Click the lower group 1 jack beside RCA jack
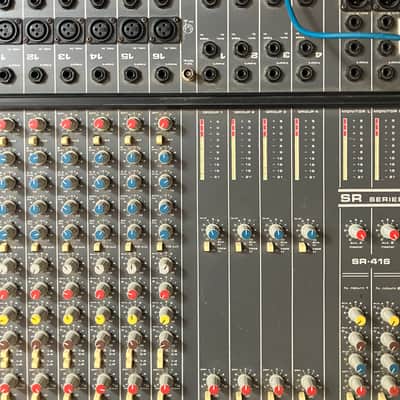The height and width of the screenshot is (400, 400). click(x=210, y=74)
